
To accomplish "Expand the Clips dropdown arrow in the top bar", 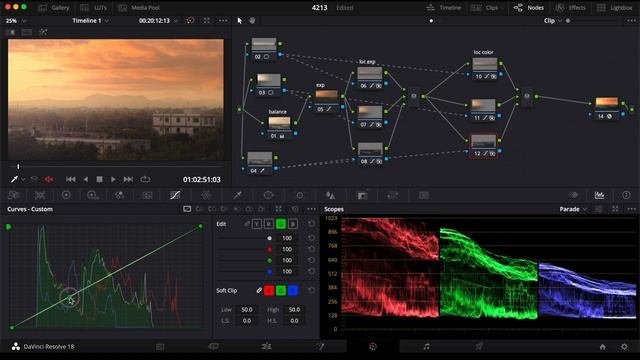I will point(502,8).
